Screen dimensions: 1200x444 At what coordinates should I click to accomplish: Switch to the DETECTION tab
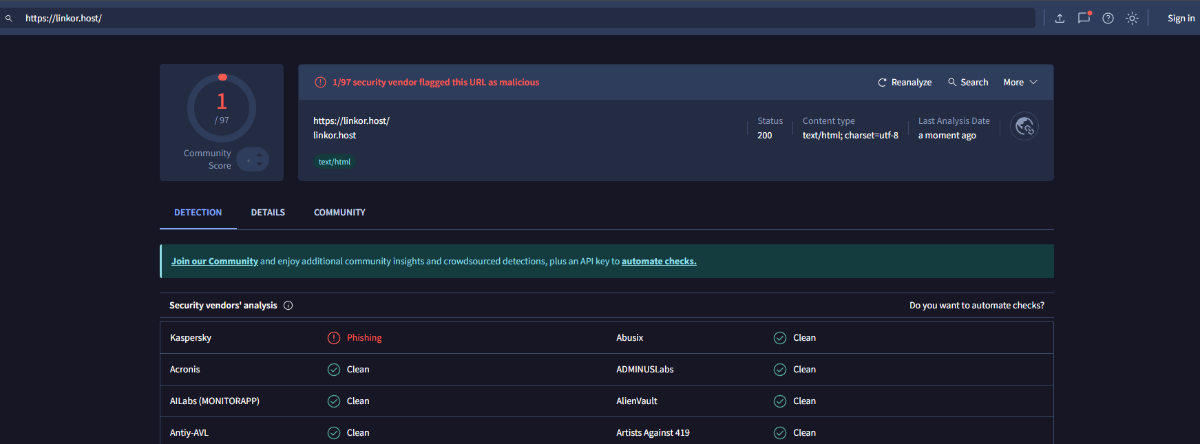tap(198, 213)
